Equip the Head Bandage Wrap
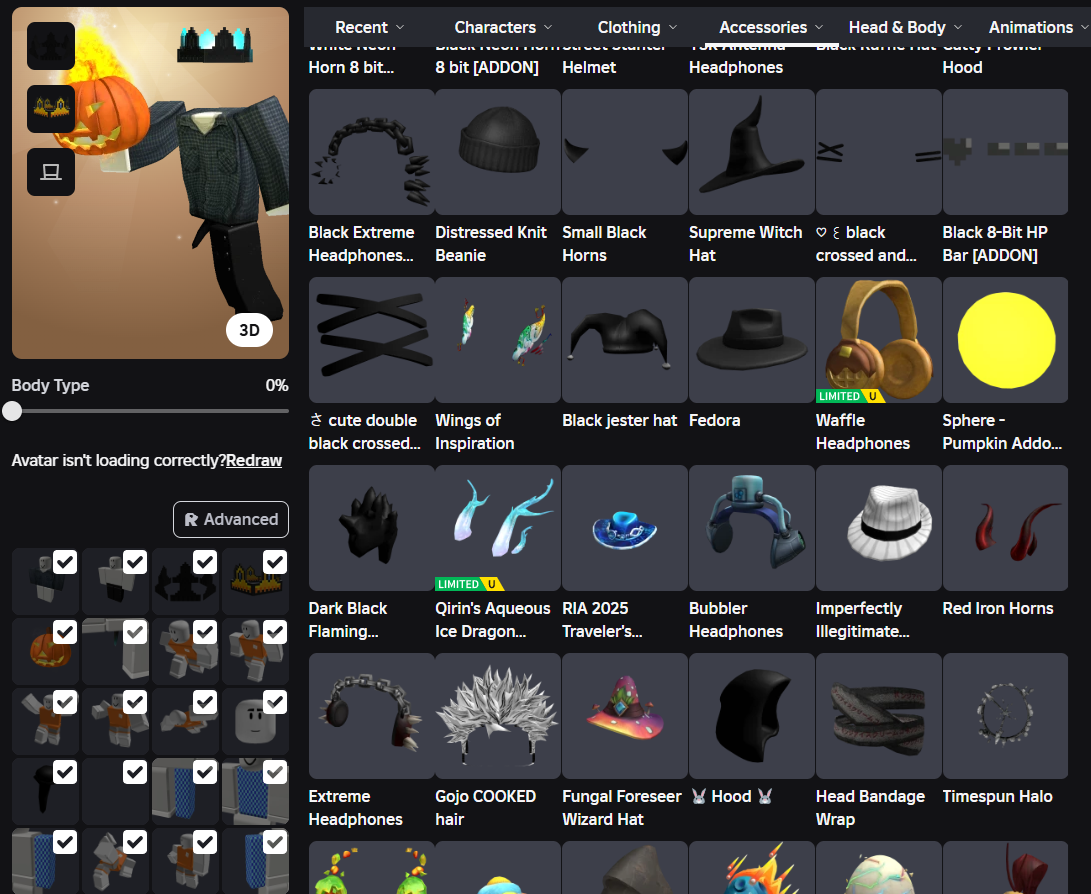This screenshot has height=894, width=1091. pos(878,716)
